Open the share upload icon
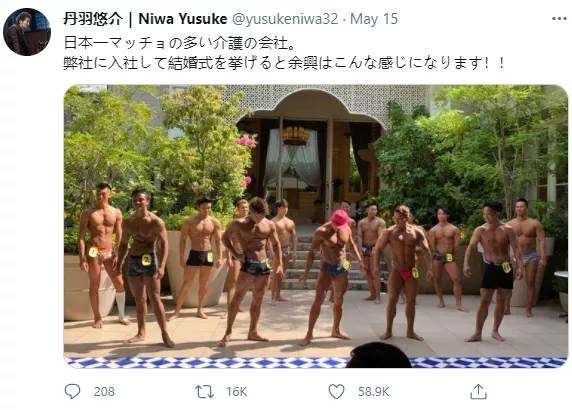The width and height of the screenshot is (572, 410). [x=478, y=392]
